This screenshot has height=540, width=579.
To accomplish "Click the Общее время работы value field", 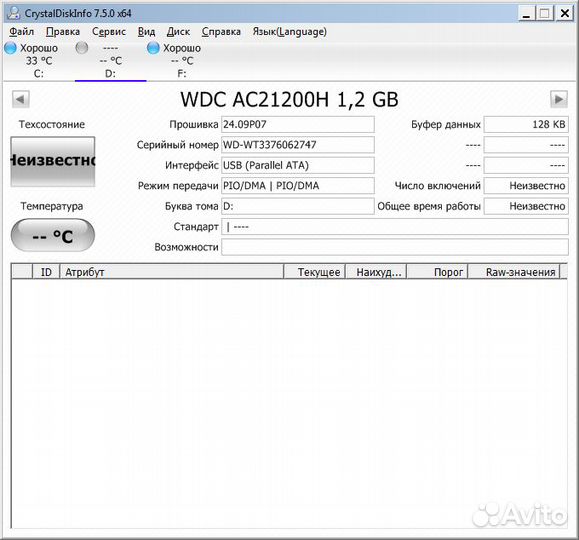I will click(526, 206).
